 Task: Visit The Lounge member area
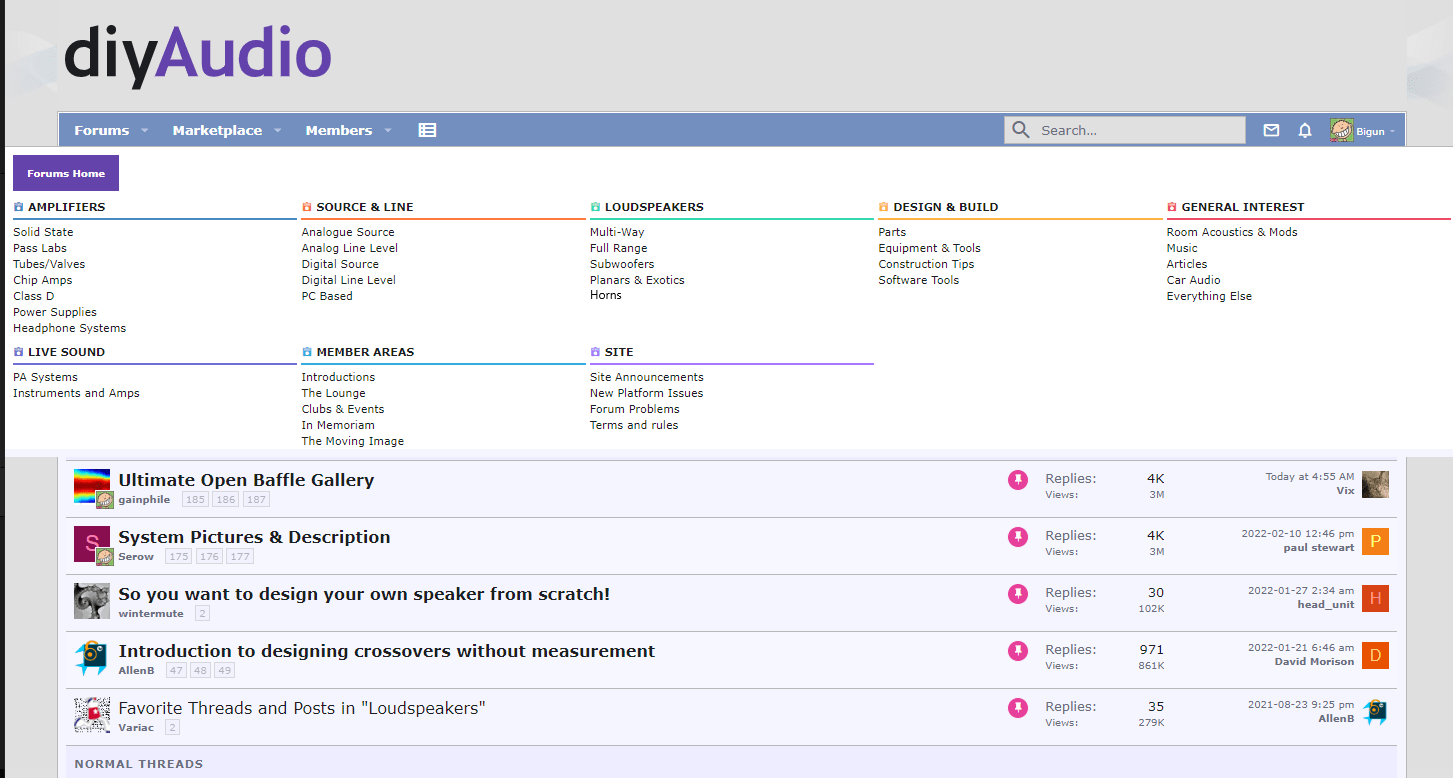click(334, 393)
